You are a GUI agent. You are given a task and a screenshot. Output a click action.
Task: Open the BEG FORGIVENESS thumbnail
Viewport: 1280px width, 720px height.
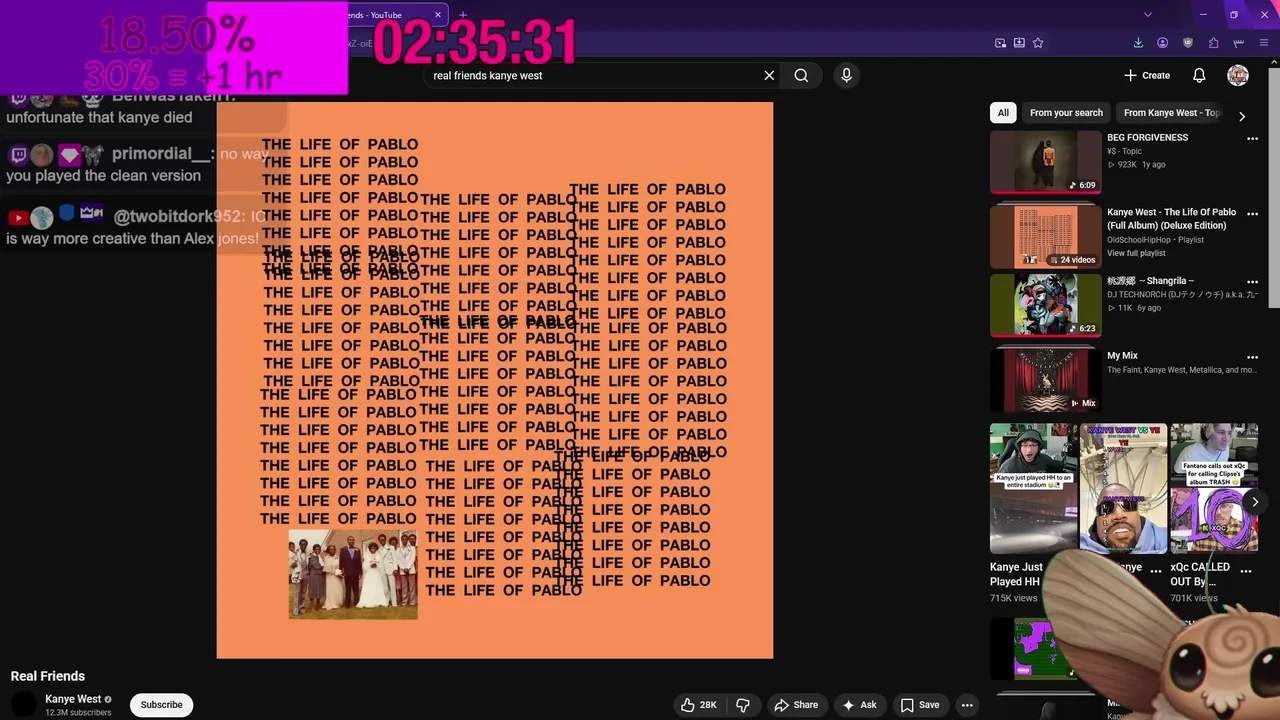click(1045, 161)
